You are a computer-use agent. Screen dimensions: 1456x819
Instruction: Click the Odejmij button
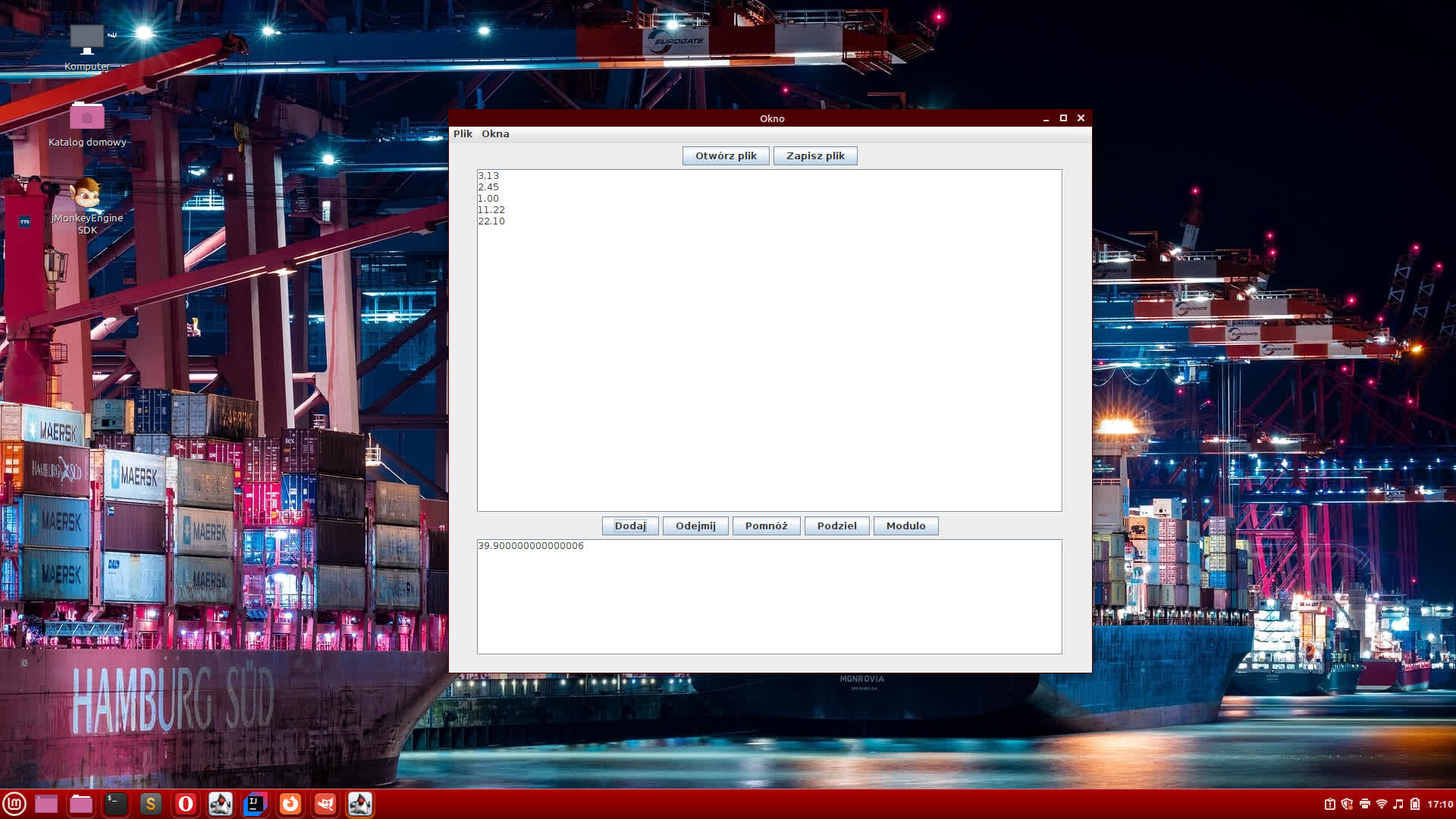click(x=695, y=526)
